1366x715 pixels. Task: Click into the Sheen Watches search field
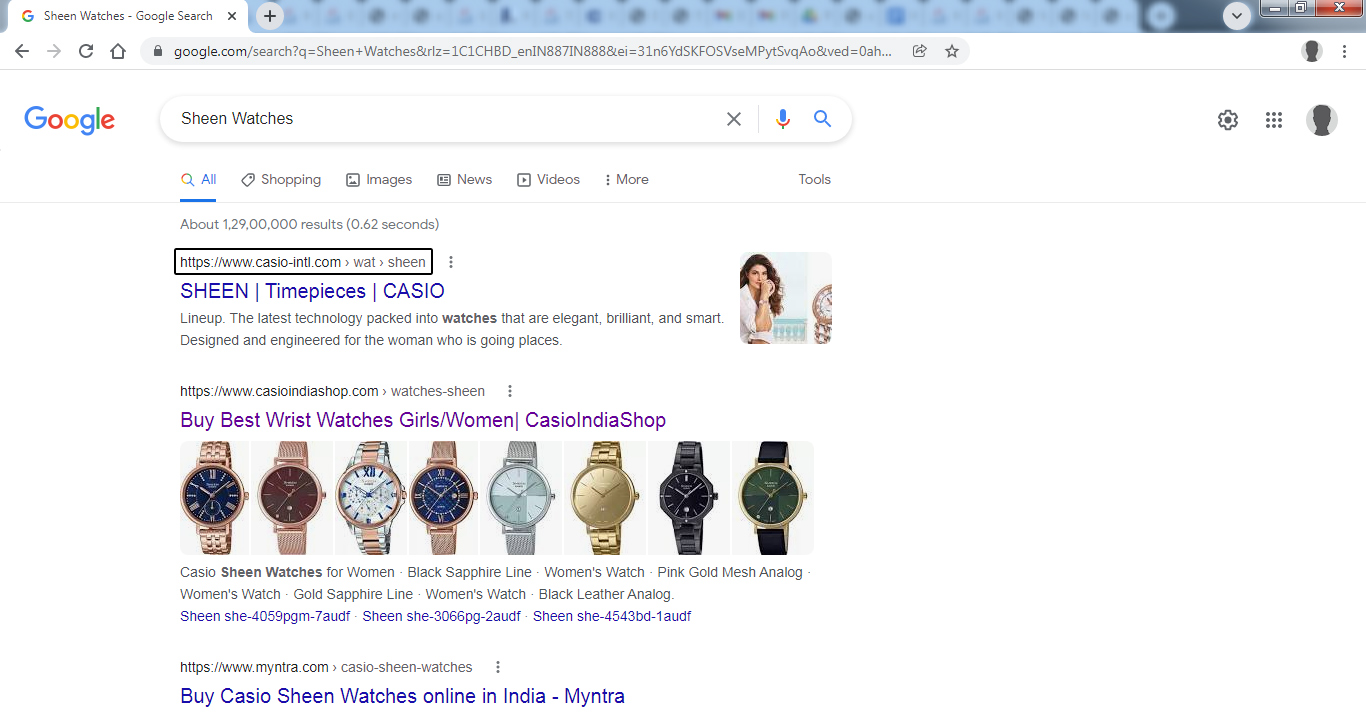click(x=440, y=119)
